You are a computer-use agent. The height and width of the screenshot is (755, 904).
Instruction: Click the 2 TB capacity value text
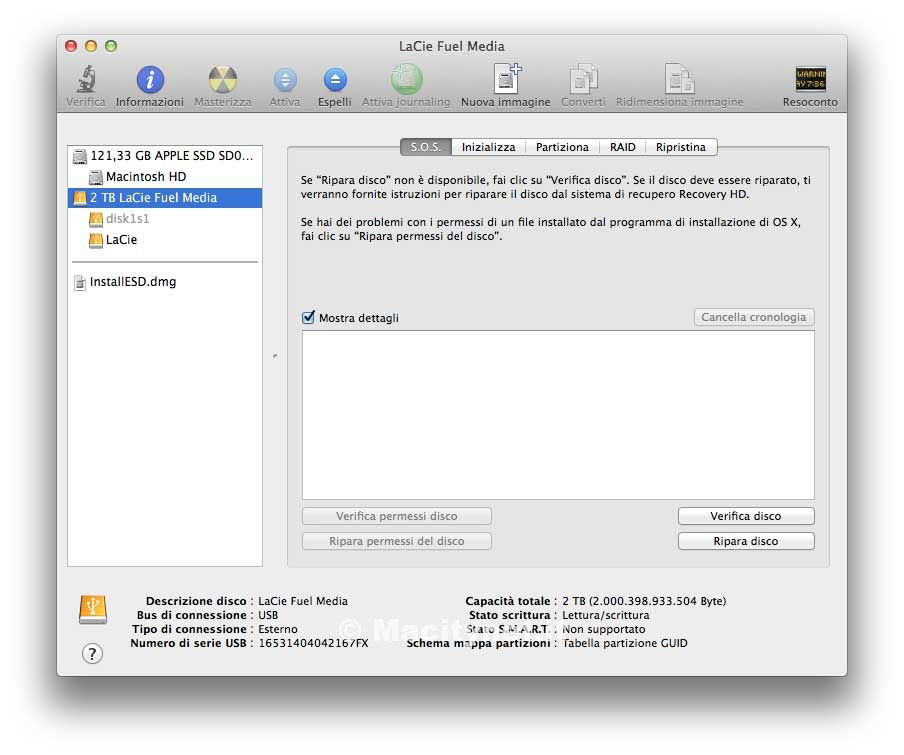coord(644,601)
